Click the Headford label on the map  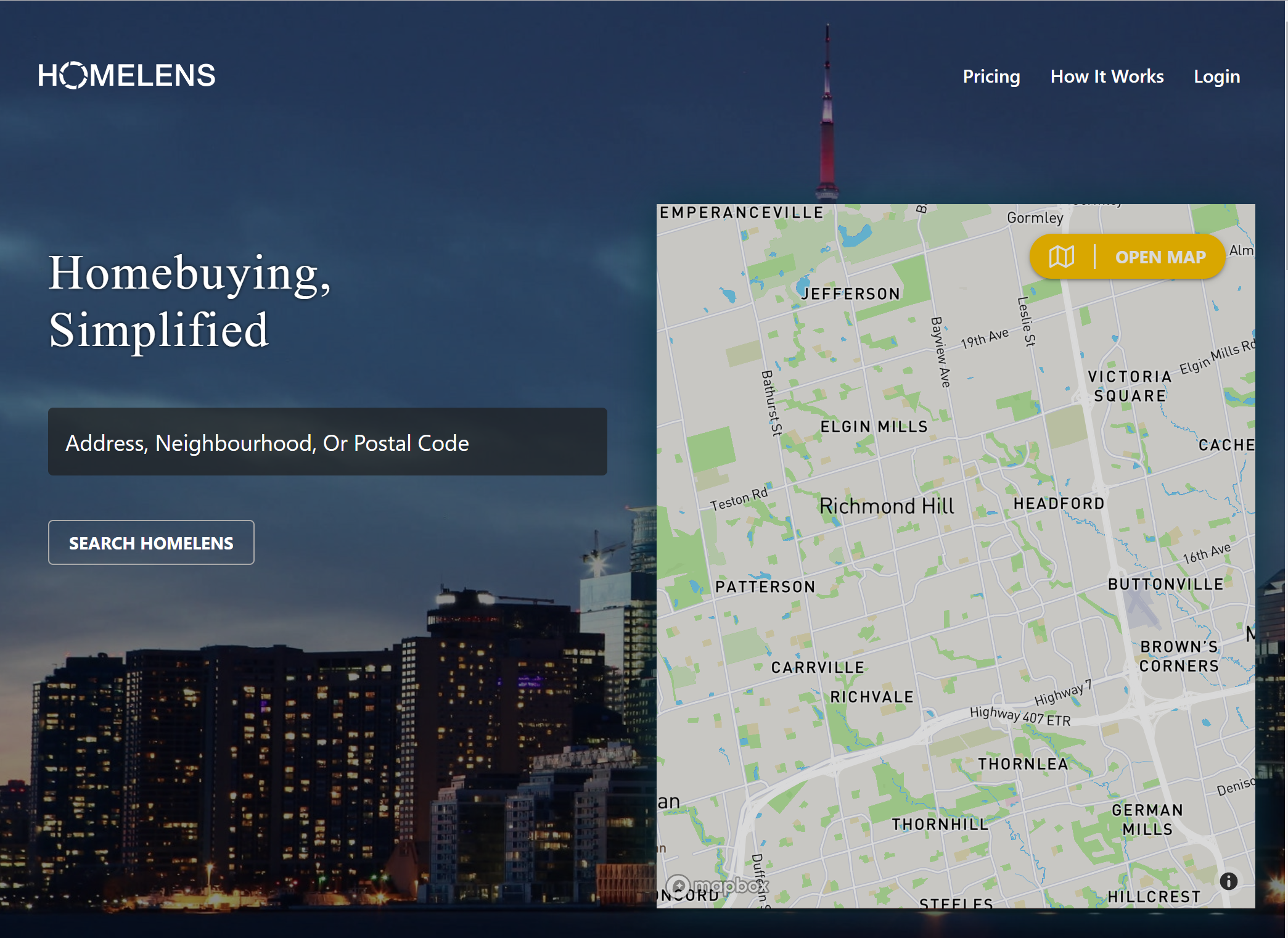(1059, 504)
